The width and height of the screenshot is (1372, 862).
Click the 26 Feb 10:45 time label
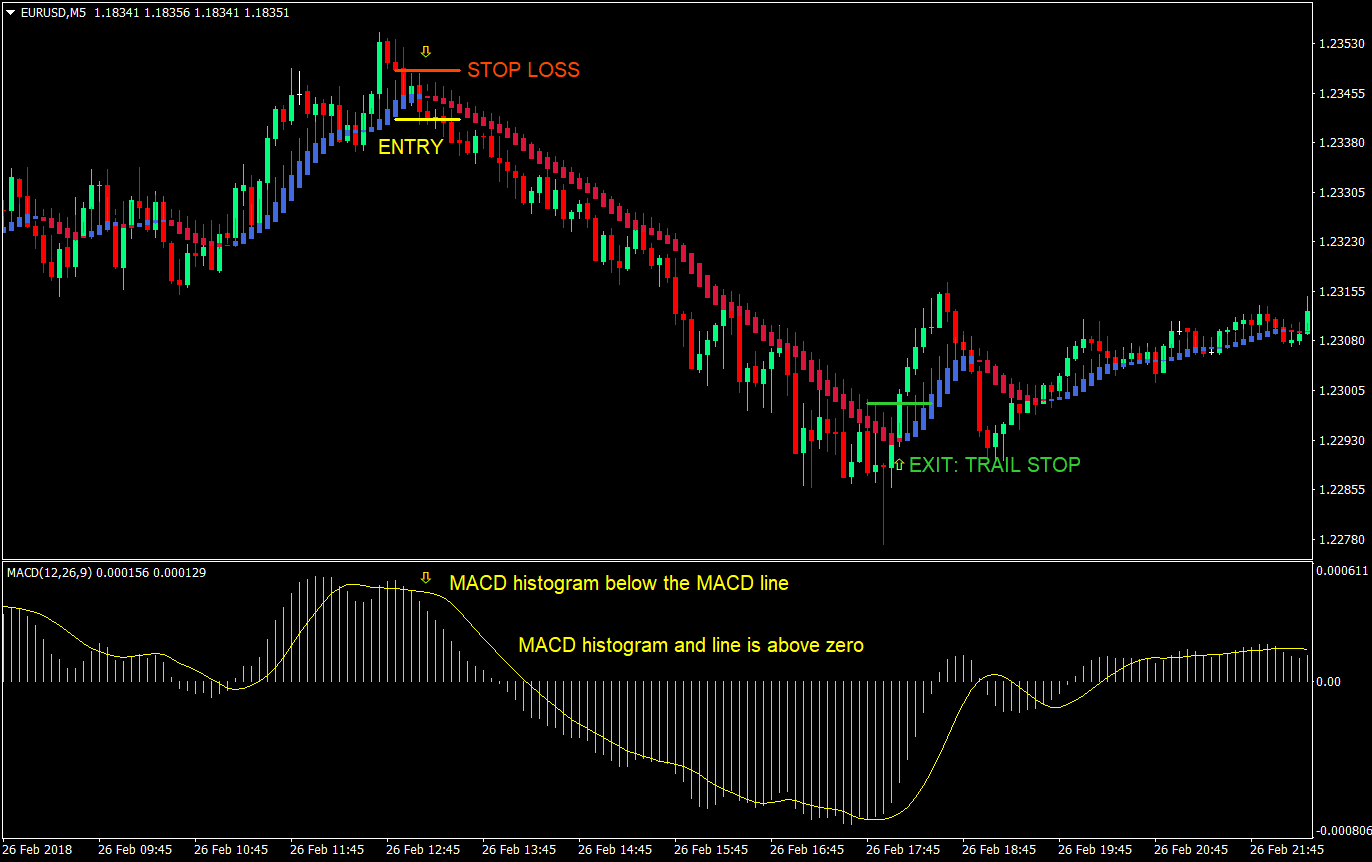coord(231,850)
